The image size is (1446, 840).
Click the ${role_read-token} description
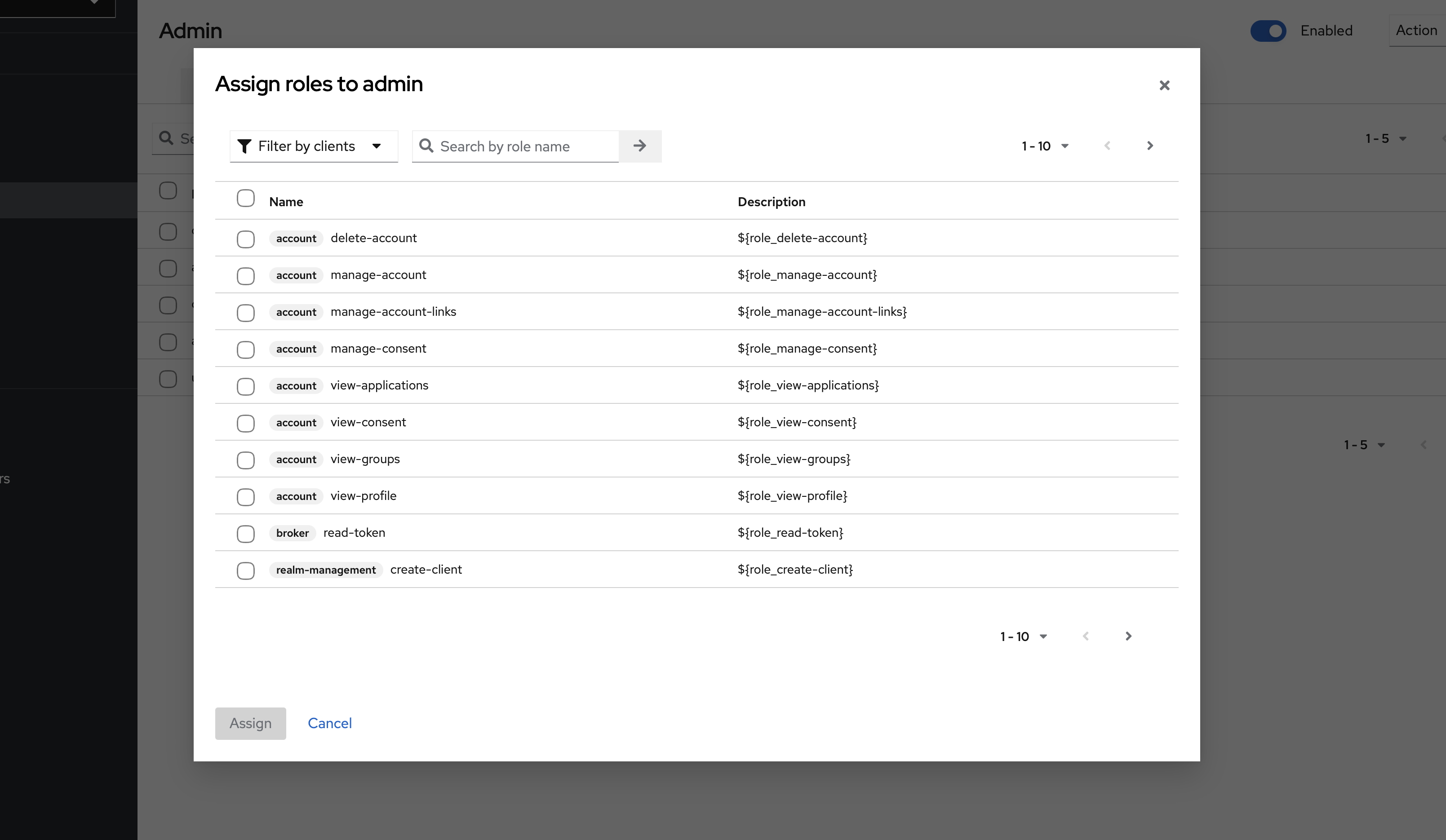[791, 532]
